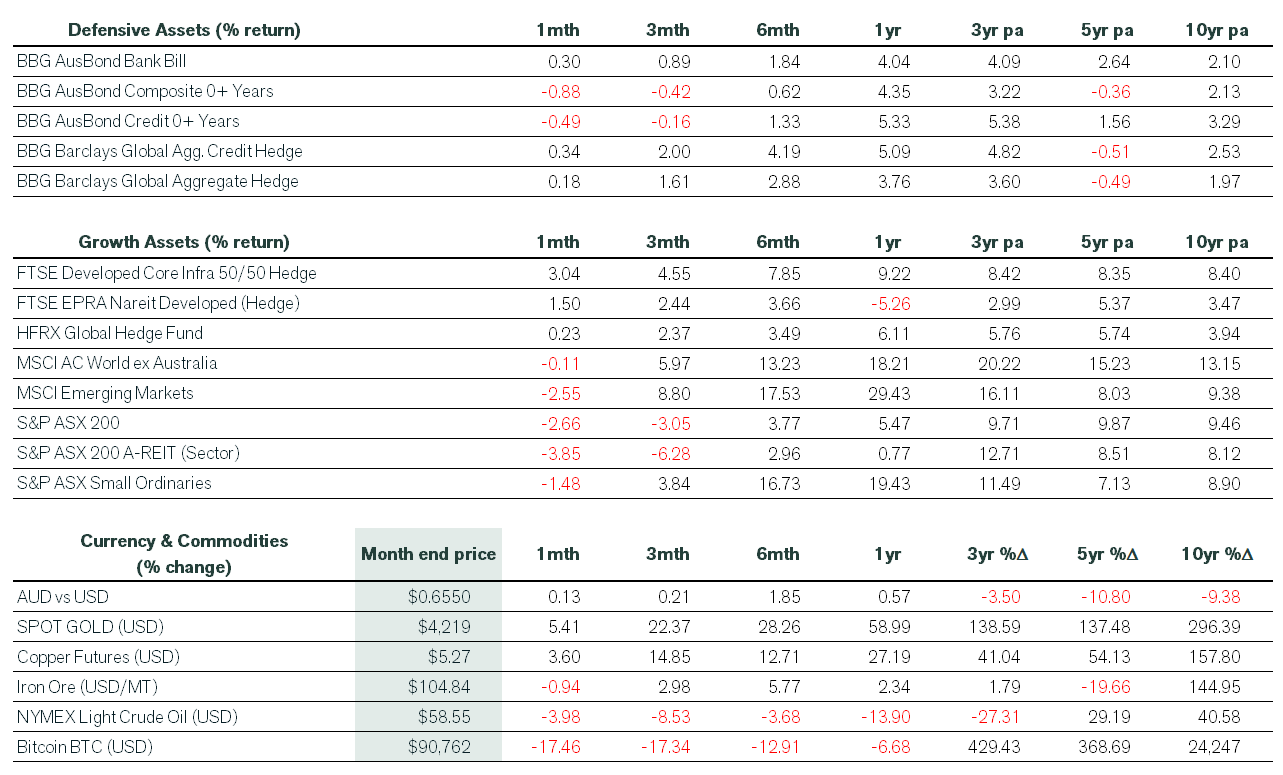
Task: Select the BBG AusBond Bank Bill row label
Action: point(102,61)
